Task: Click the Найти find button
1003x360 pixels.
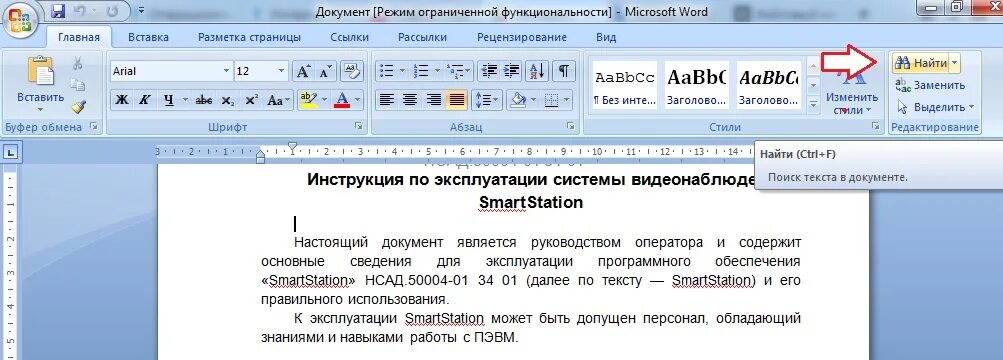Action: 920,63
